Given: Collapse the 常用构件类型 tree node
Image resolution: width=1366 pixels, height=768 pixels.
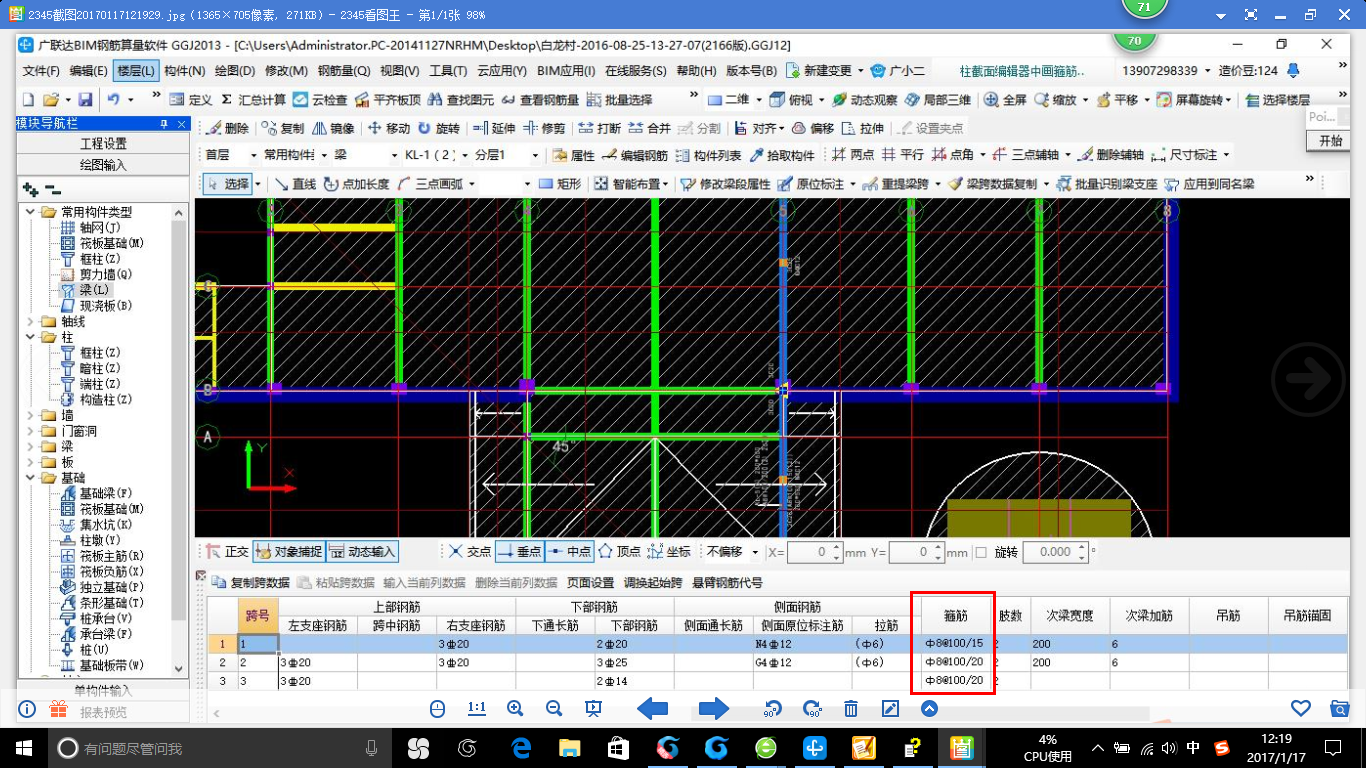Looking at the screenshot, I should point(28,212).
